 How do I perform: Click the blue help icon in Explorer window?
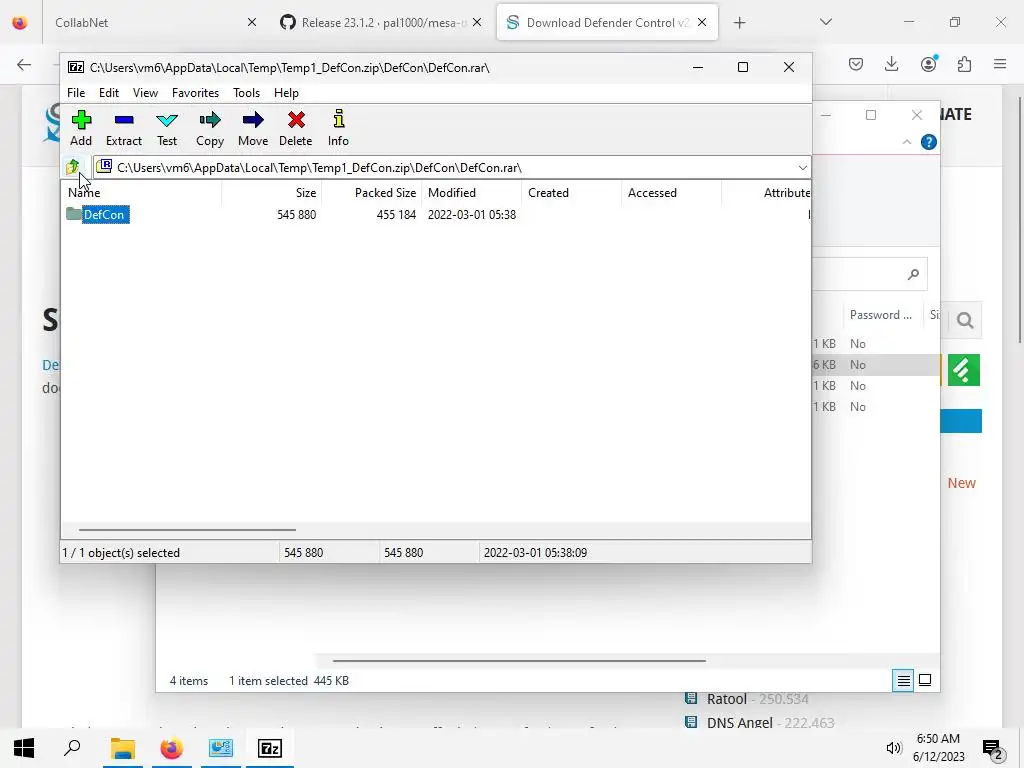(x=929, y=142)
